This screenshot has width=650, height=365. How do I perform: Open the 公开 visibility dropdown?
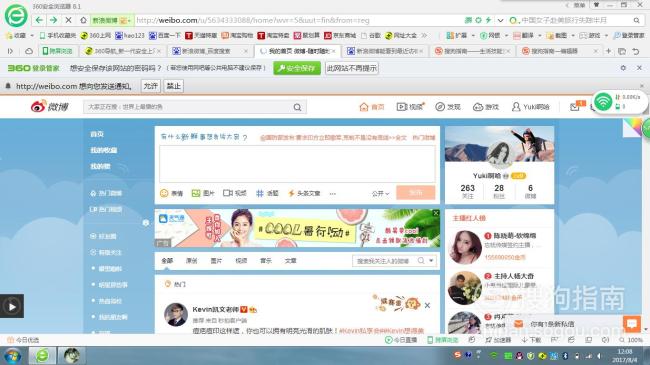[x=380, y=193]
